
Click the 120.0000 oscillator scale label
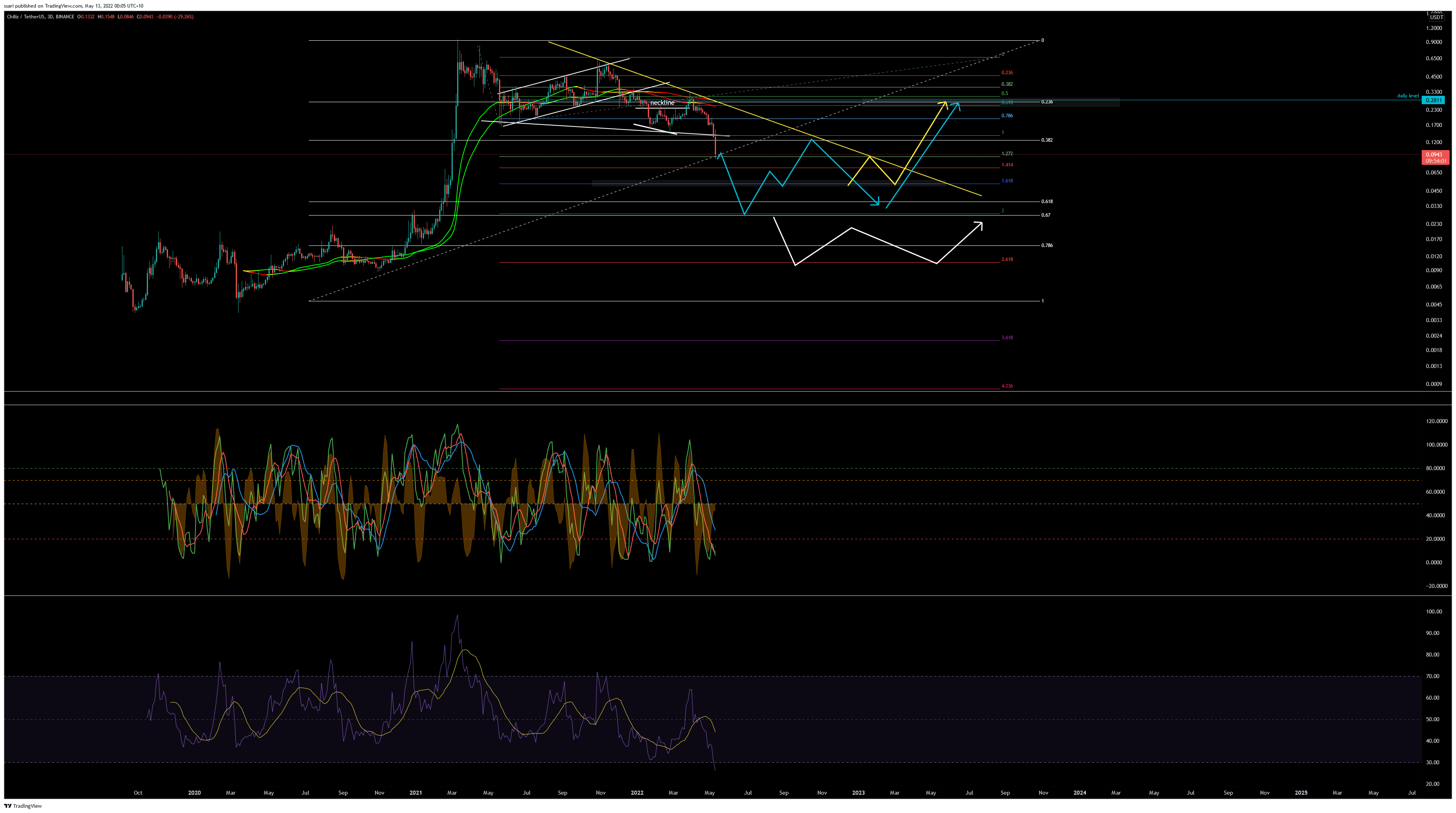[1437, 421]
